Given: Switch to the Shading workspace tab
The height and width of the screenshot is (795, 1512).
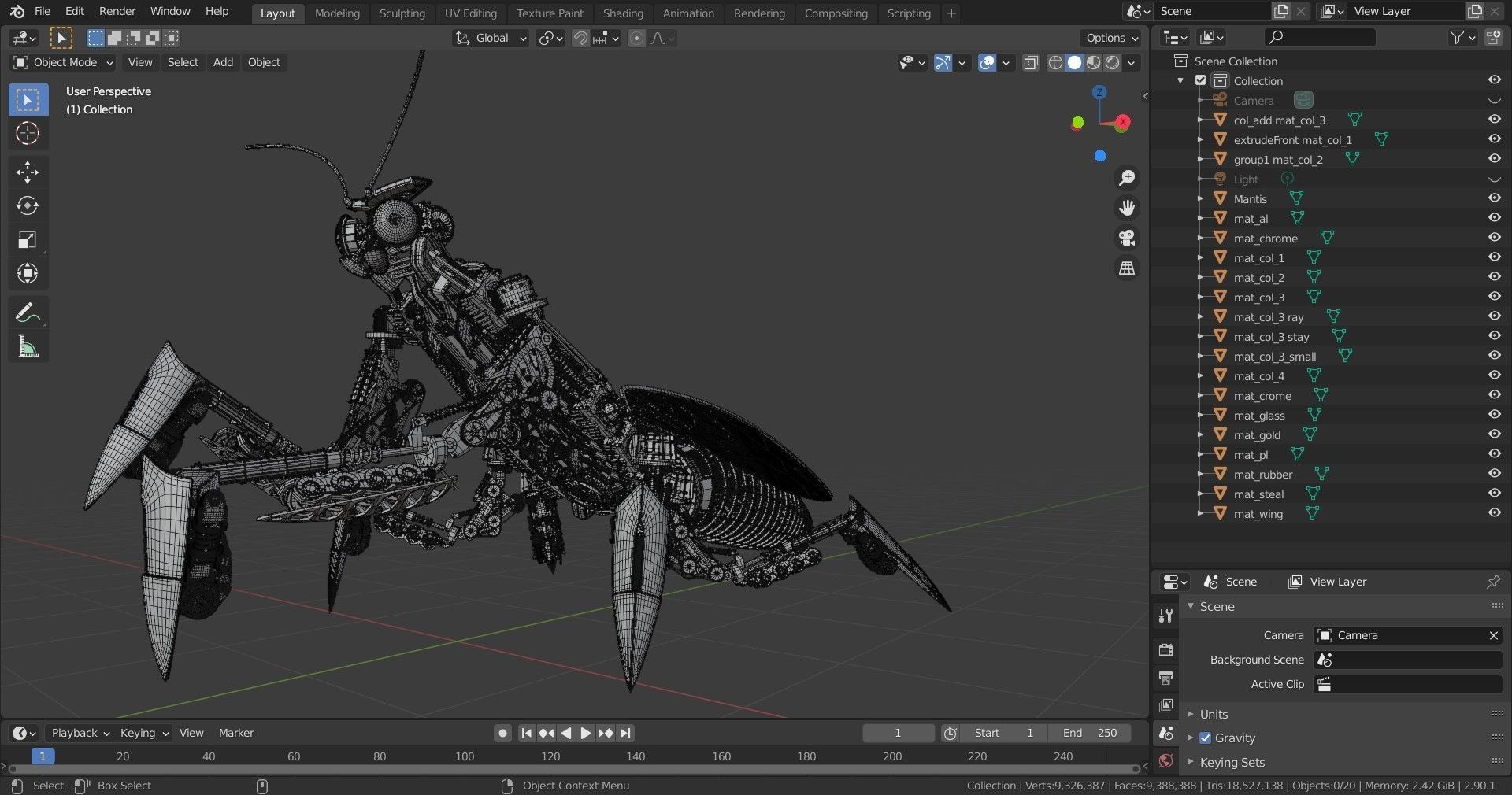Looking at the screenshot, I should (x=623, y=13).
